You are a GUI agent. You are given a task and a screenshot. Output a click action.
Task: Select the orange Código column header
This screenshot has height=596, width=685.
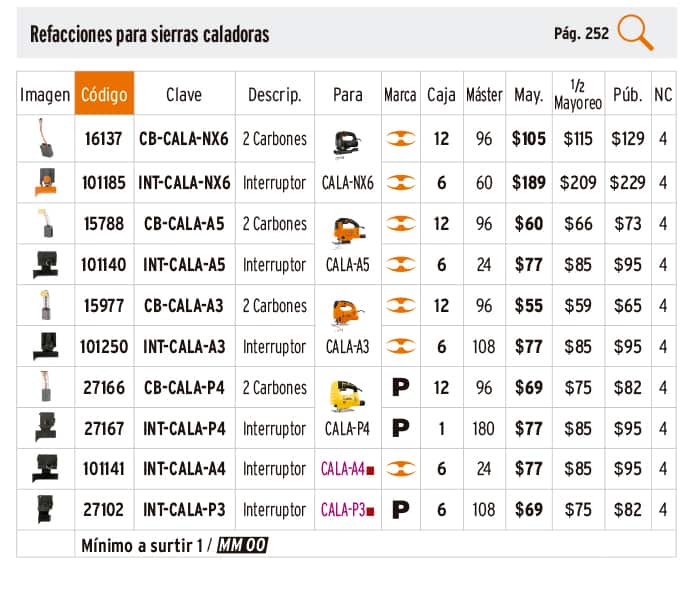pos(104,95)
